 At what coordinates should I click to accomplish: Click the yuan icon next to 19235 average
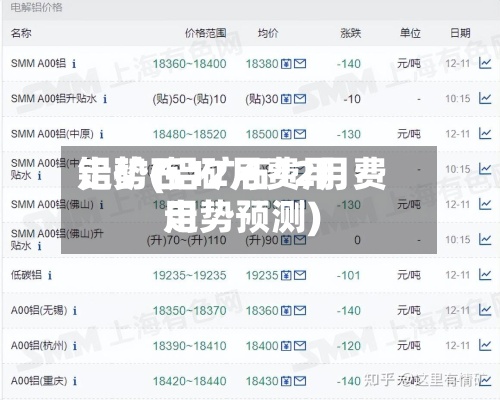[x=286, y=276]
